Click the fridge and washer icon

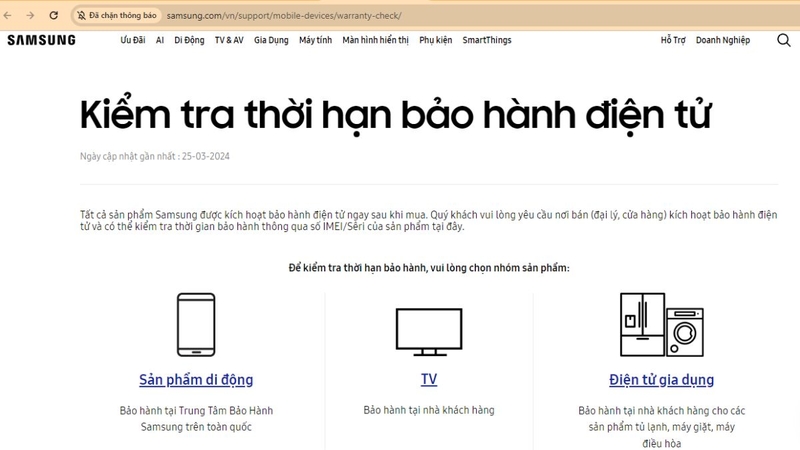(x=662, y=324)
